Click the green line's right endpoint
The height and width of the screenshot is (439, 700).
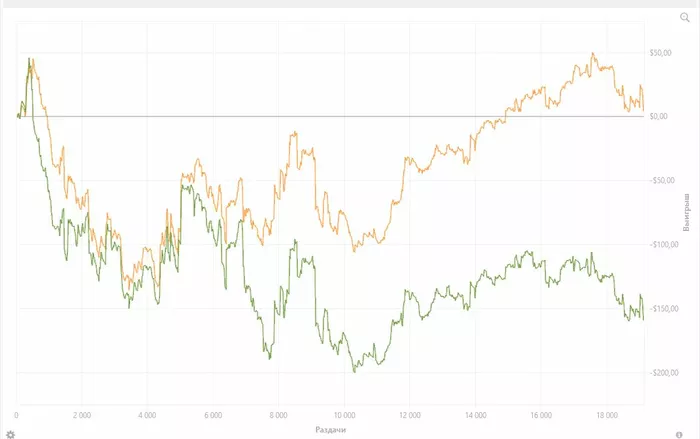point(643,318)
